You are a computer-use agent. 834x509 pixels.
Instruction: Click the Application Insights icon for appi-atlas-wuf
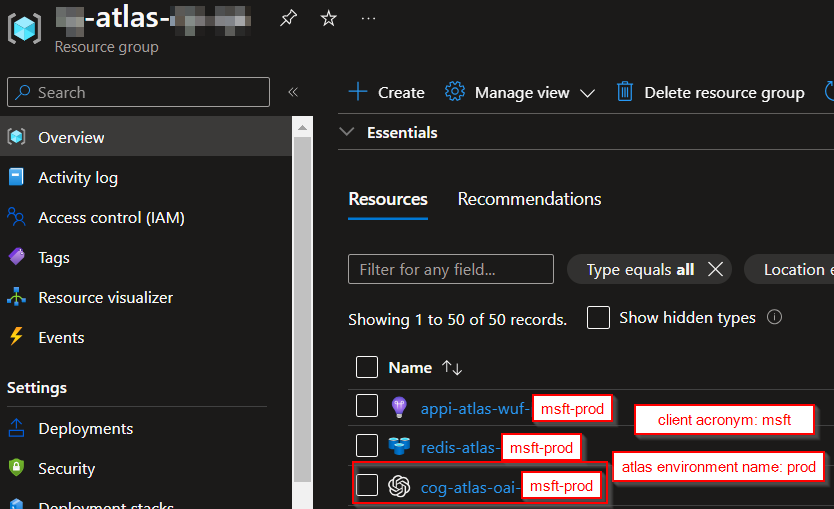pyautogui.click(x=399, y=408)
